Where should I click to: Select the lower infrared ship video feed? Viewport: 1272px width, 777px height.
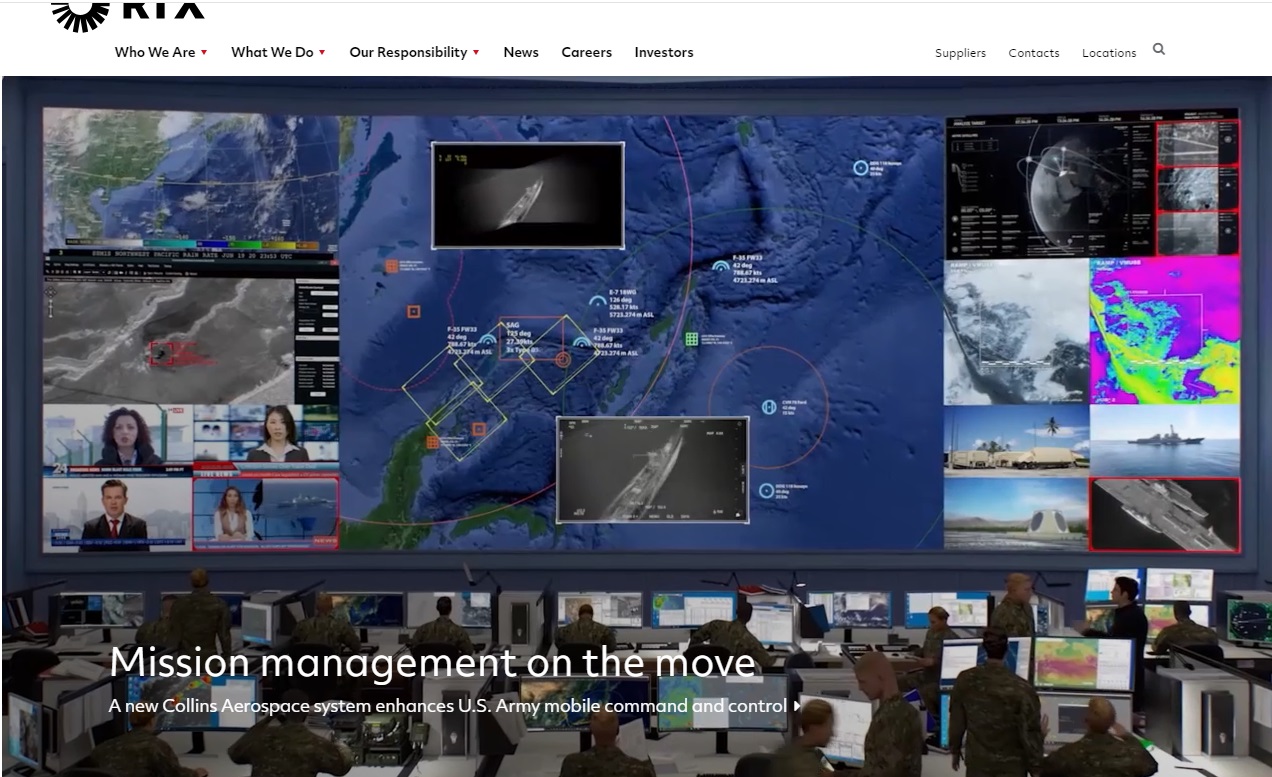tap(652, 469)
